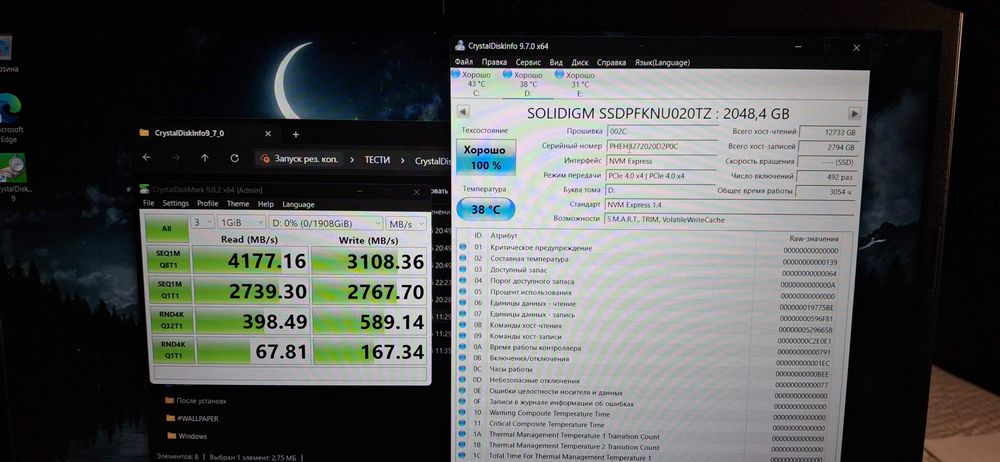Click the status dot of attribute 01 row
The width and height of the screenshot is (1000, 462).
point(463,248)
